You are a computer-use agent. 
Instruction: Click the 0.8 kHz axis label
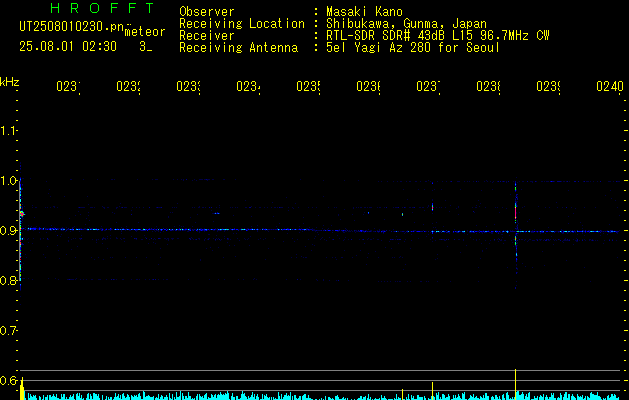8,281
